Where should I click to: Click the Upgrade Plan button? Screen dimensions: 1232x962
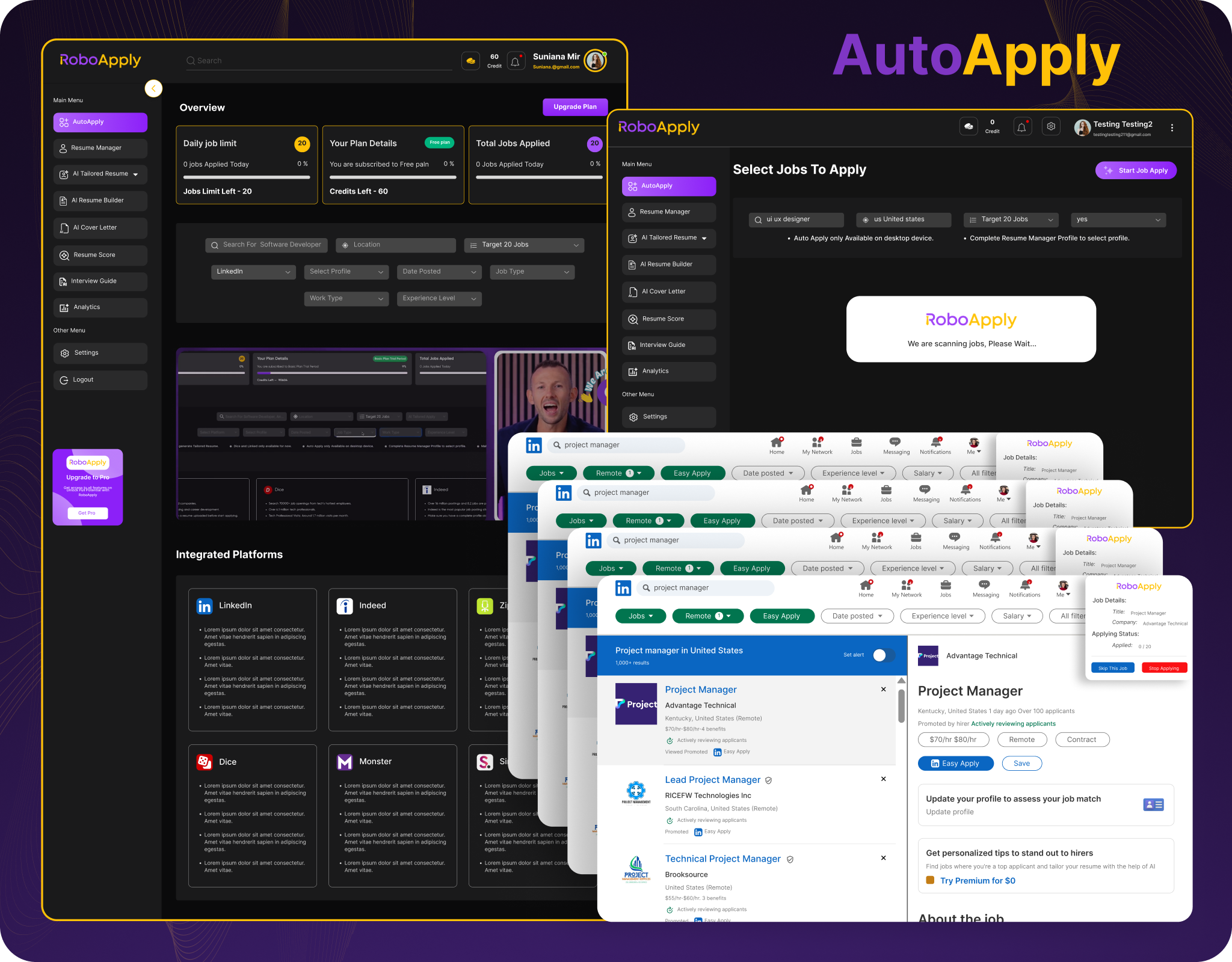click(574, 107)
